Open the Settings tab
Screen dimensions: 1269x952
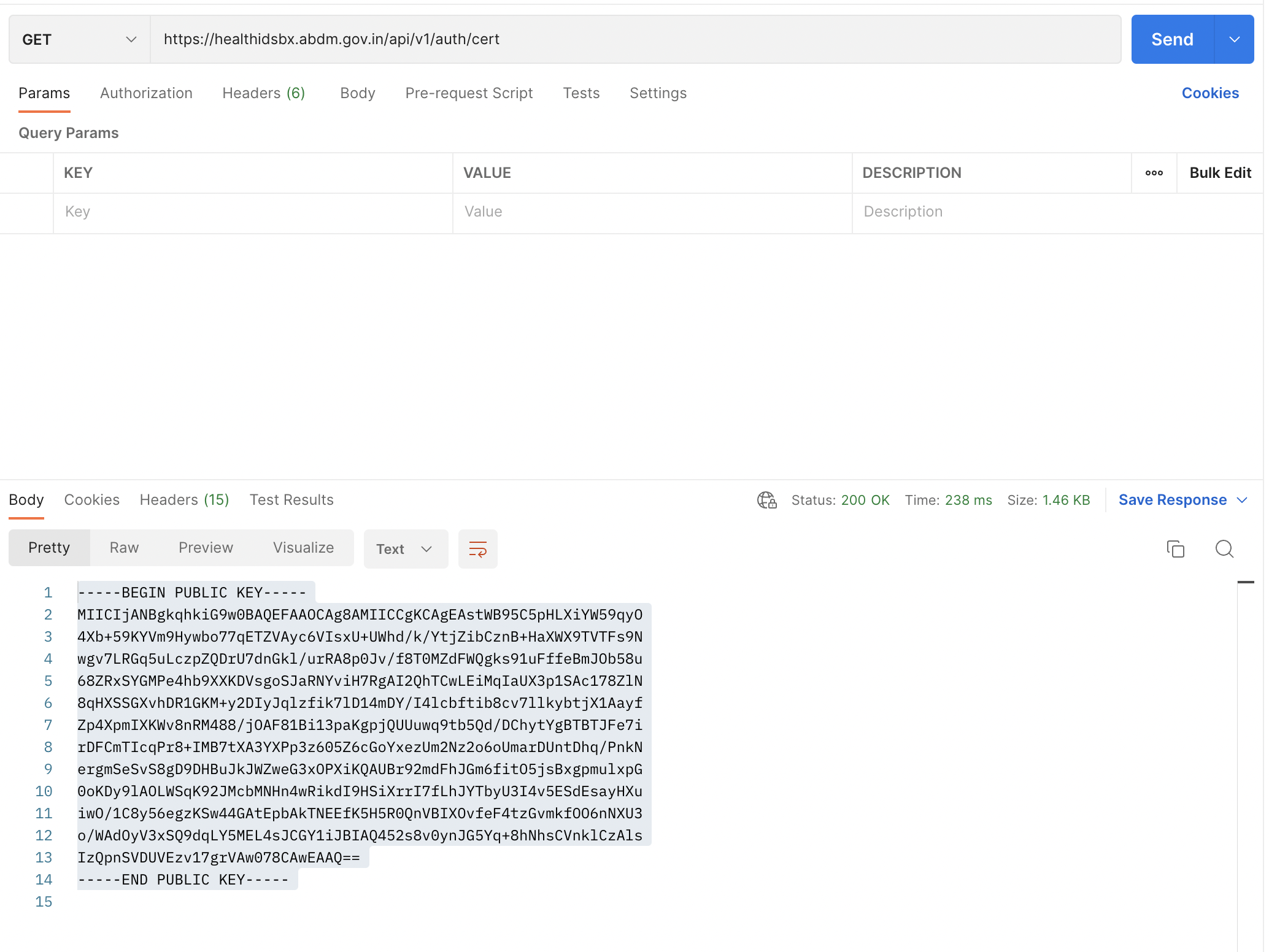coord(658,93)
